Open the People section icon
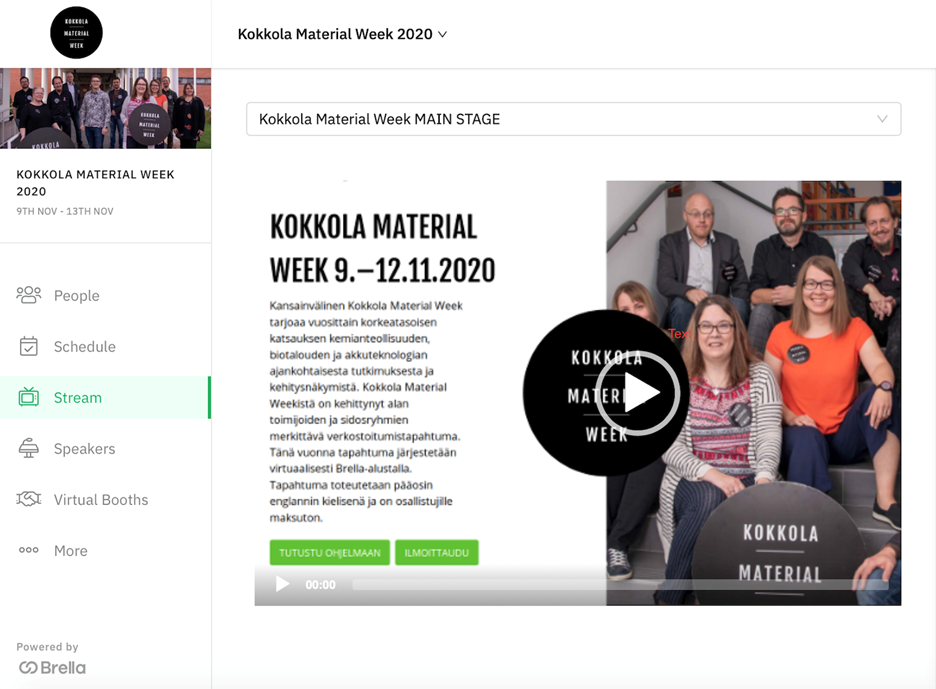 click(x=29, y=295)
